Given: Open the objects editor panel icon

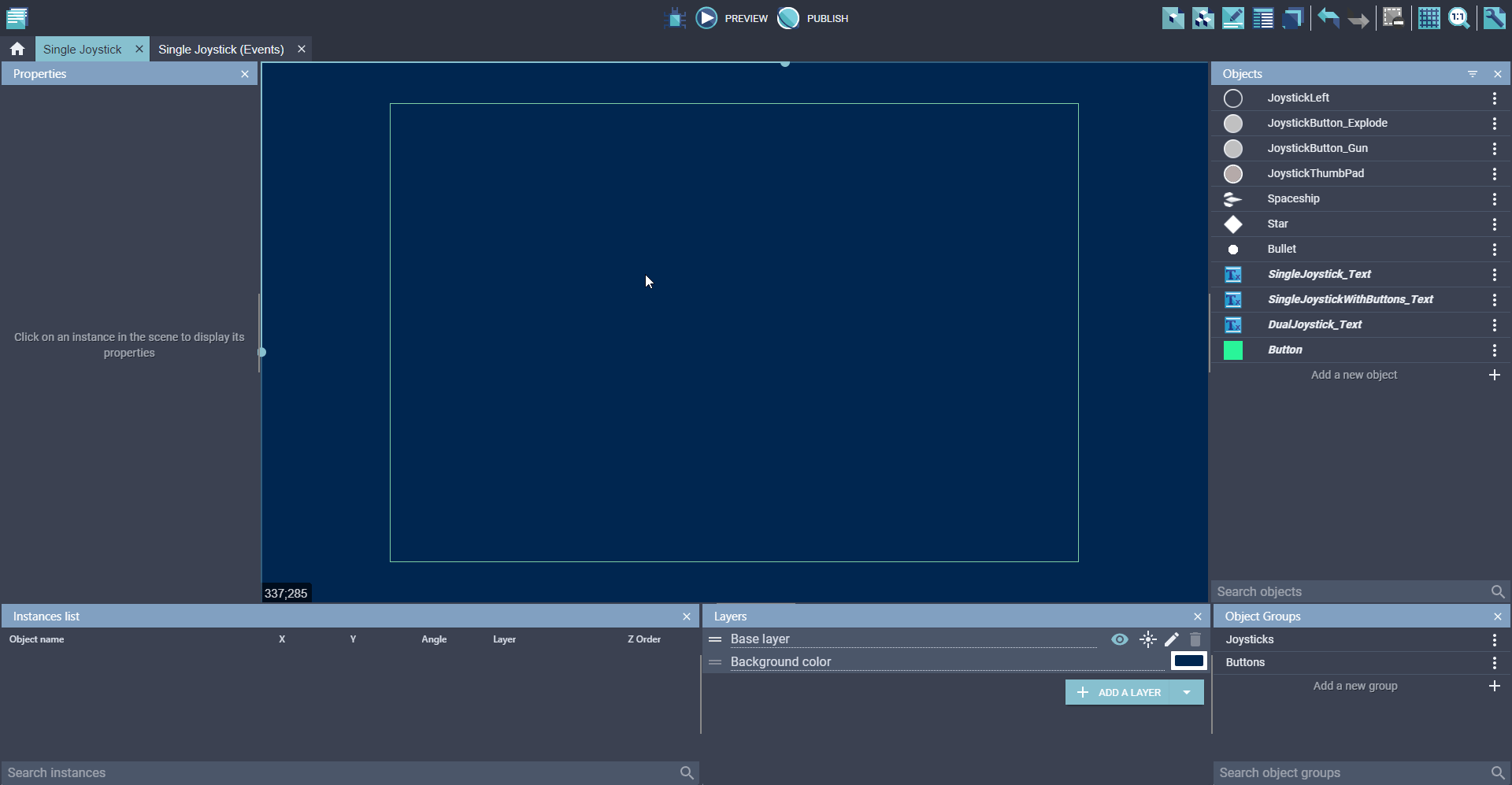Looking at the screenshot, I should (x=1173, y=18).
